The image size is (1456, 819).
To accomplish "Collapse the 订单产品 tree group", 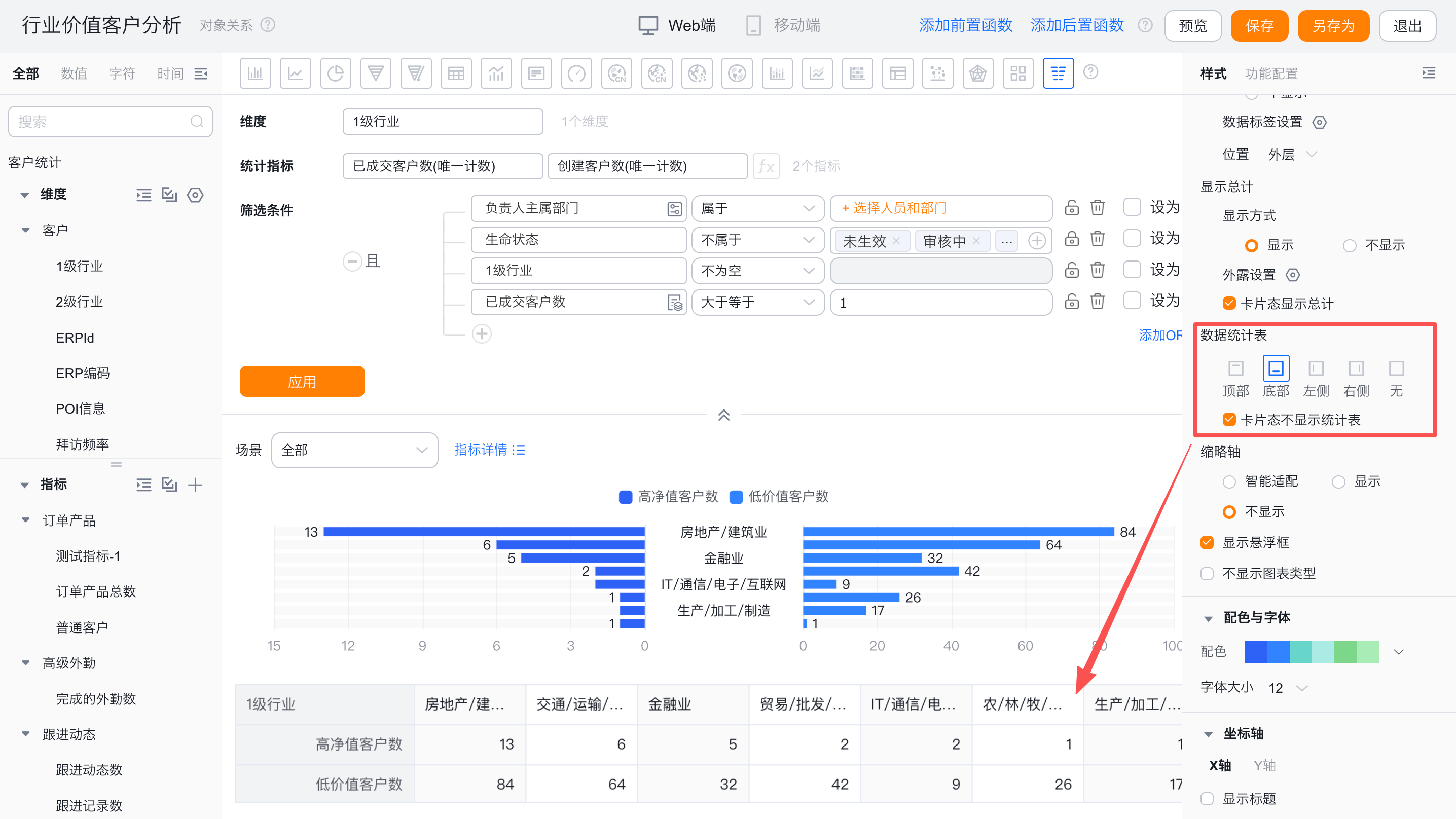I will [x=25, y=520].
